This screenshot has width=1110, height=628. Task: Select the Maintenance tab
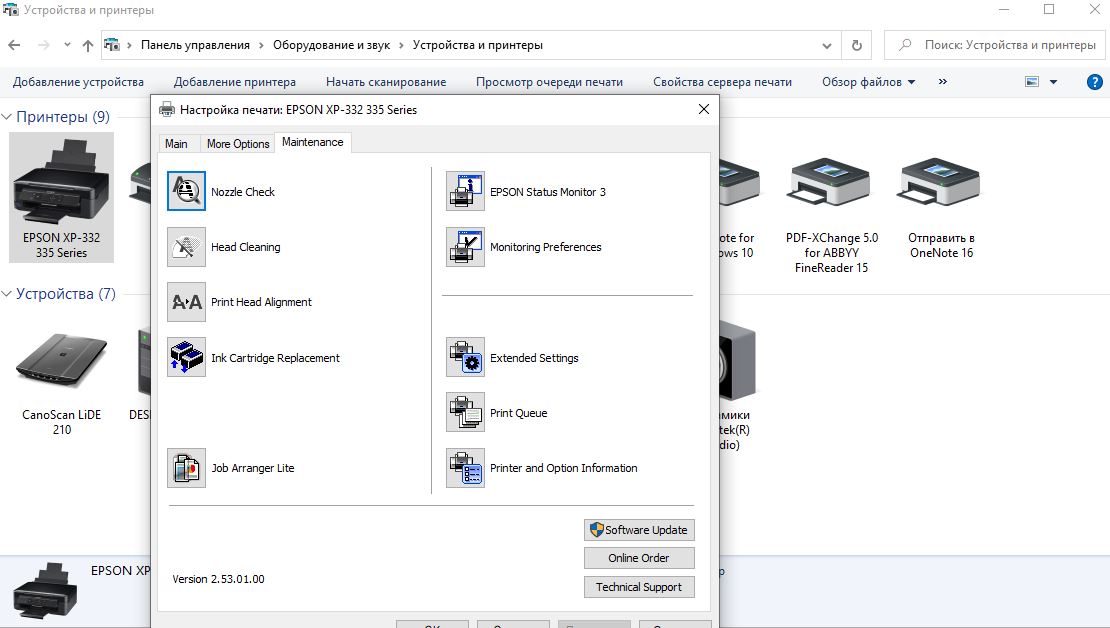[312, 142]
